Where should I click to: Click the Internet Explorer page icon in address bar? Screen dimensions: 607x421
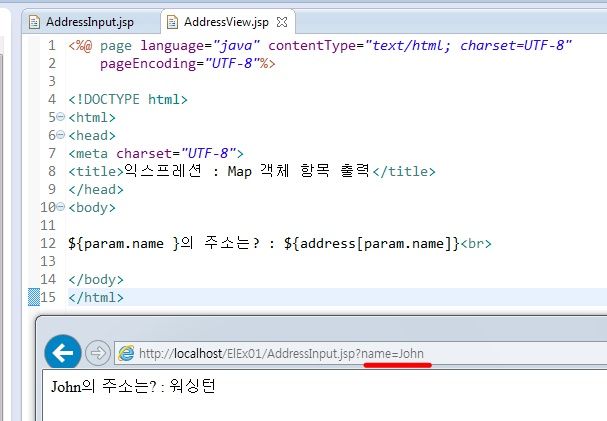coord(126,353)
